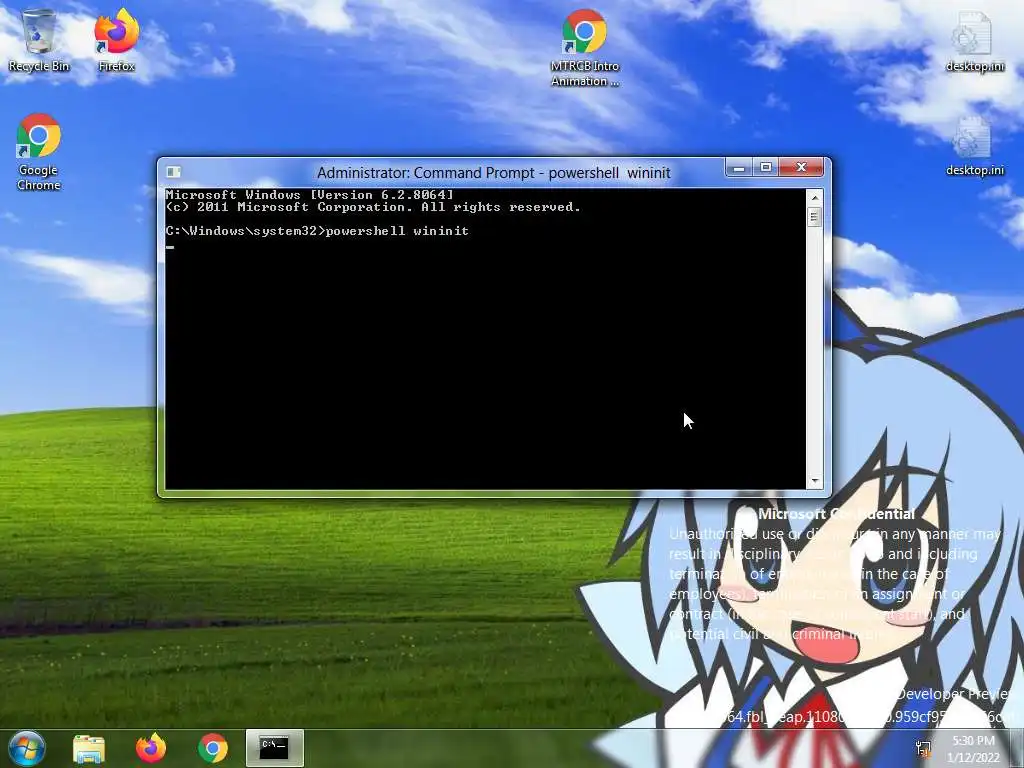The width and height of the screenshot is (1024, 768).
Task: Launch Firefox from the desktop shortcut
Action: (x=116, y=40)
